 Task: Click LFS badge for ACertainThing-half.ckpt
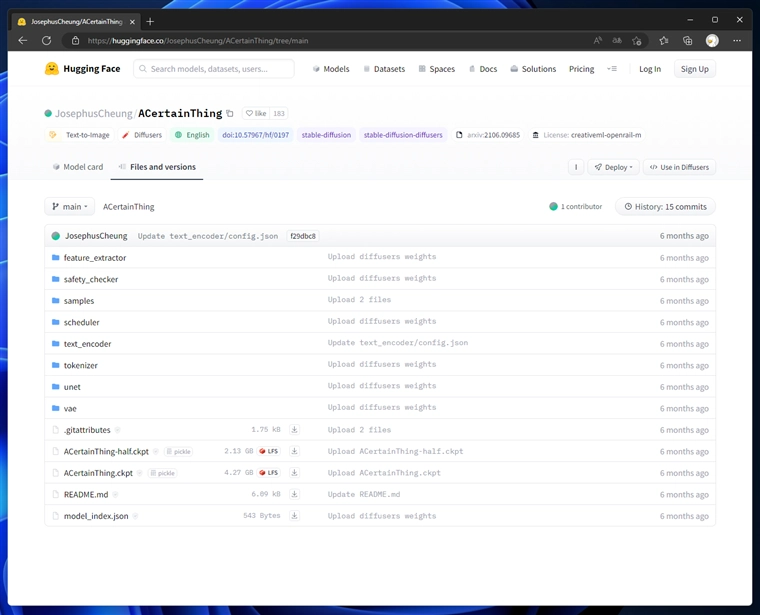[x=269, y=451]
